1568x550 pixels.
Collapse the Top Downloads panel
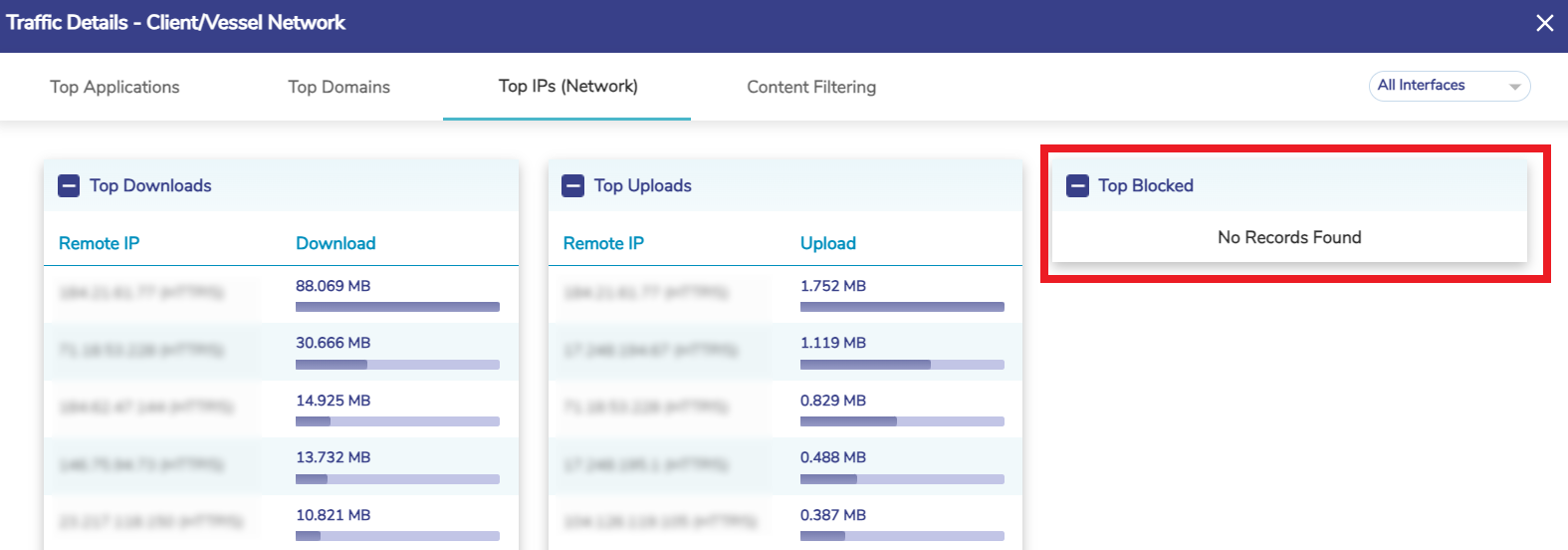coord(69,186)
